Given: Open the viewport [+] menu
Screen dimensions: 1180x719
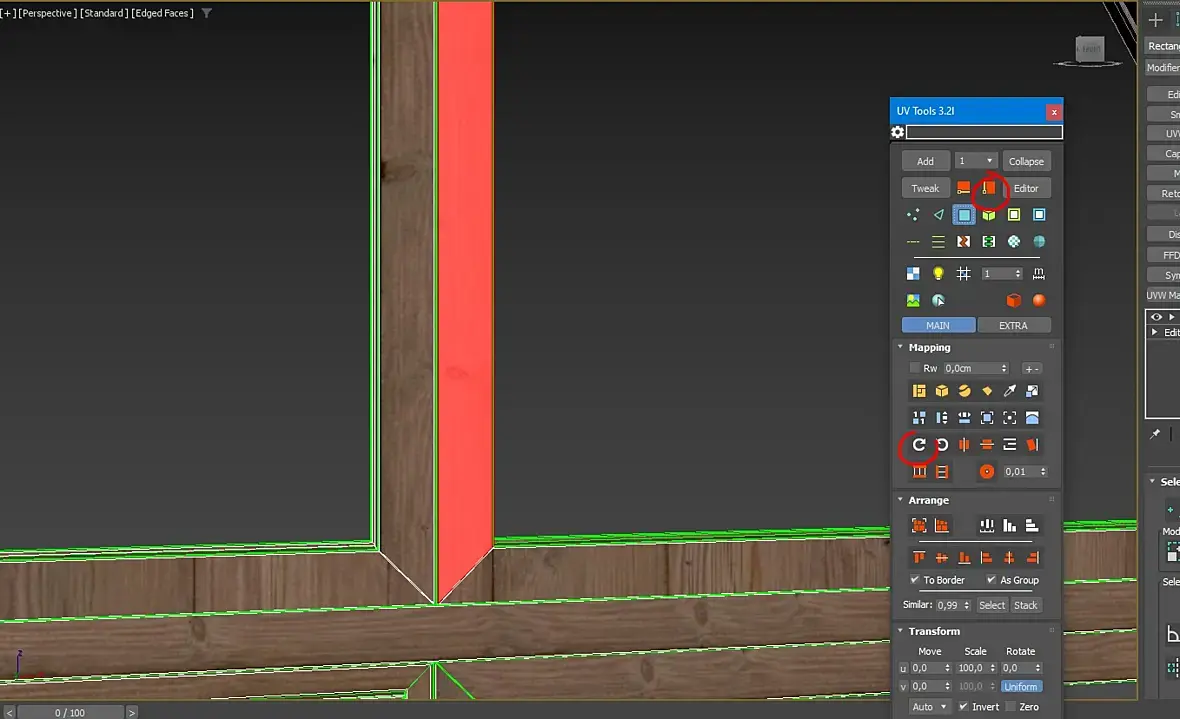Looking at the screenshot, I should coord(8,13).
